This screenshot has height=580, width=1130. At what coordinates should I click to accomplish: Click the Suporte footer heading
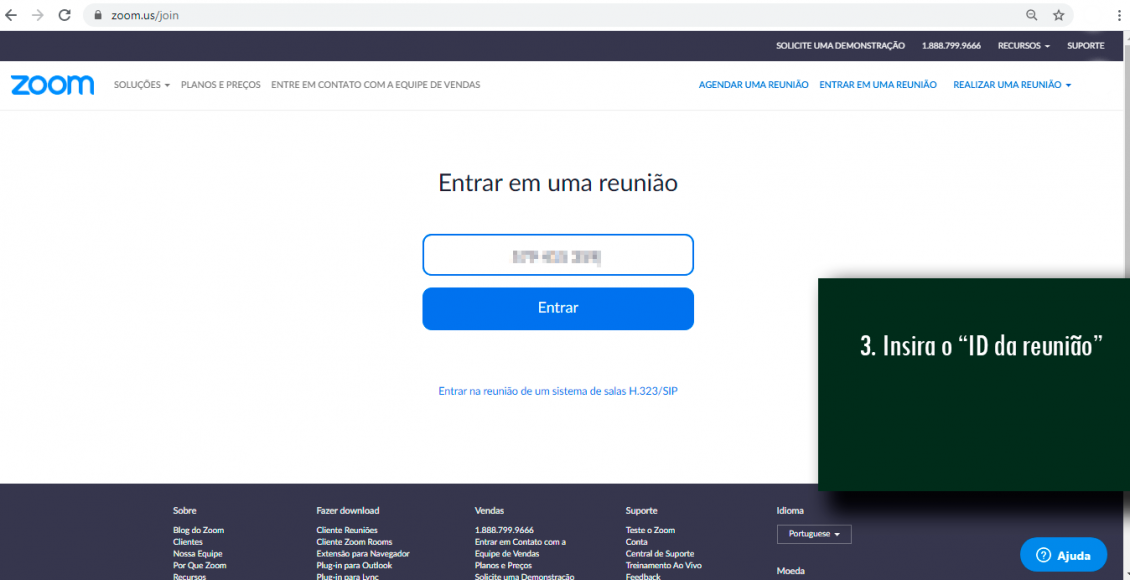tap(641, 510)
